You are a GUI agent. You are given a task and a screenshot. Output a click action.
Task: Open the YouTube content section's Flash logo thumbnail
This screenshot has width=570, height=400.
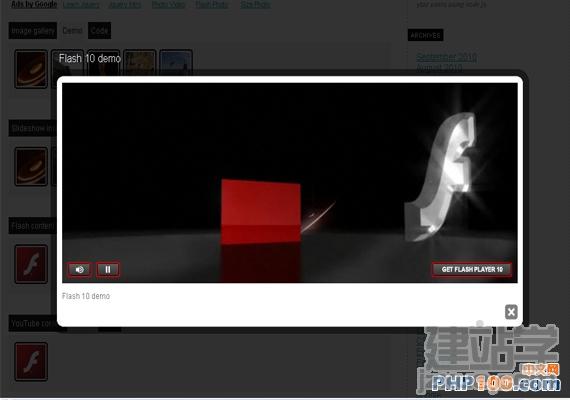tap(31, 361)
